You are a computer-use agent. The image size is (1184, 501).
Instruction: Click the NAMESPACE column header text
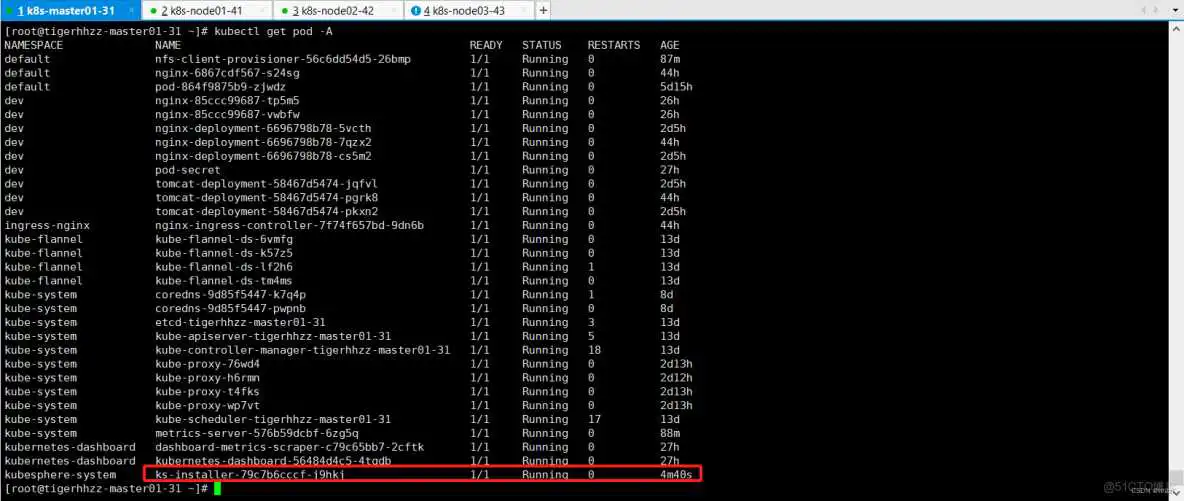pyautogui.click(x=33, y=45)
